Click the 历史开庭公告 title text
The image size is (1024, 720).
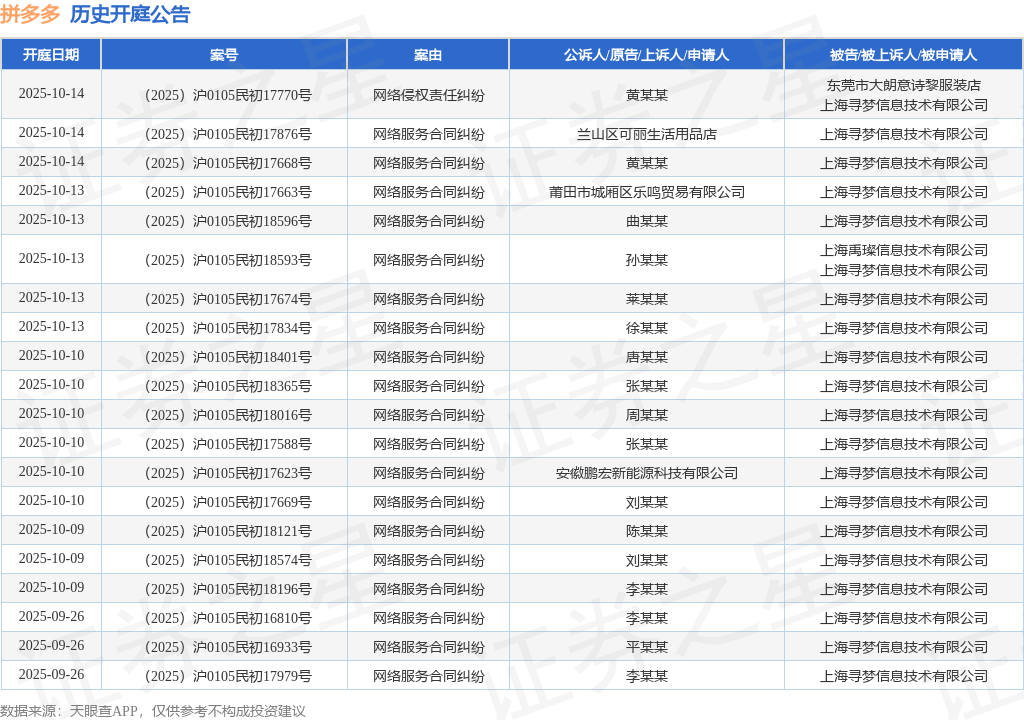pyautogui.click(x=130, y=14)
